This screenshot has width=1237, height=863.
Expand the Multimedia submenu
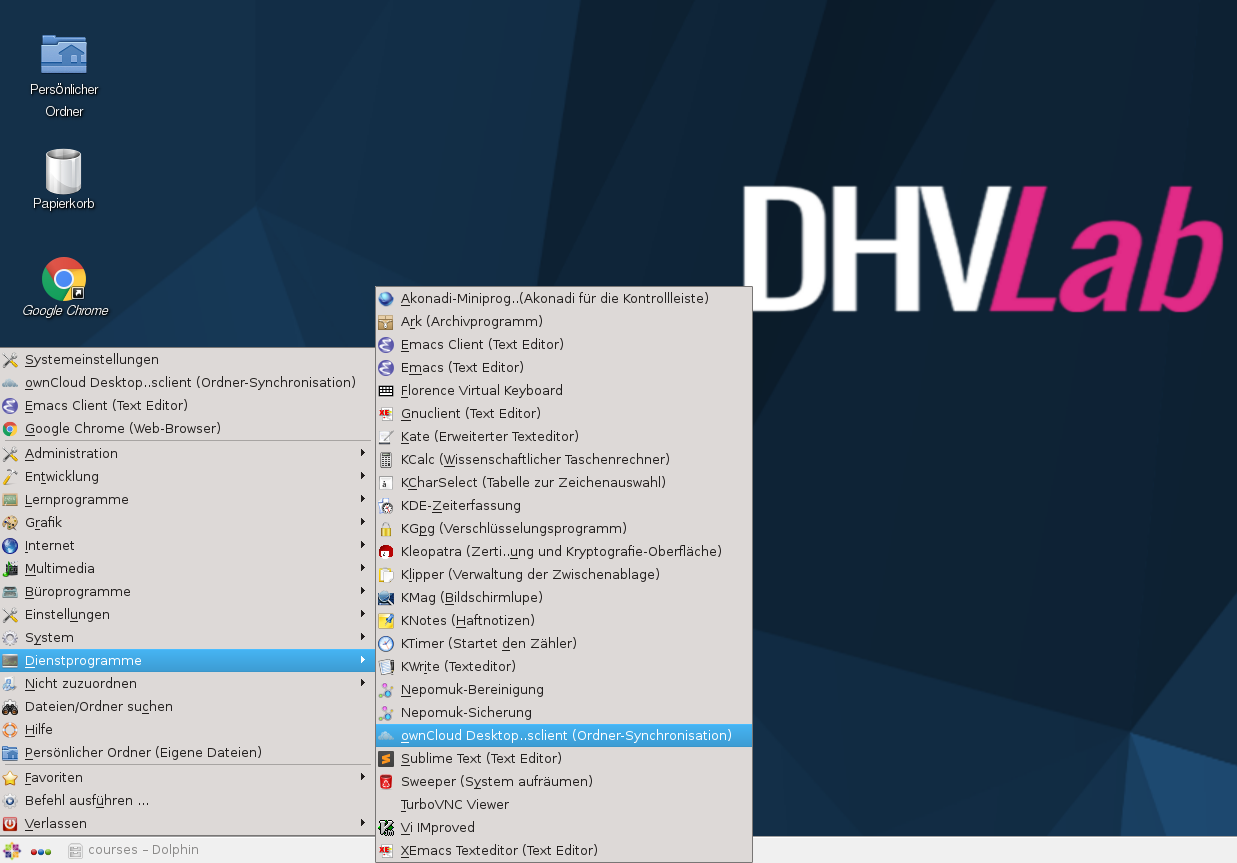(x=186, y=568)
